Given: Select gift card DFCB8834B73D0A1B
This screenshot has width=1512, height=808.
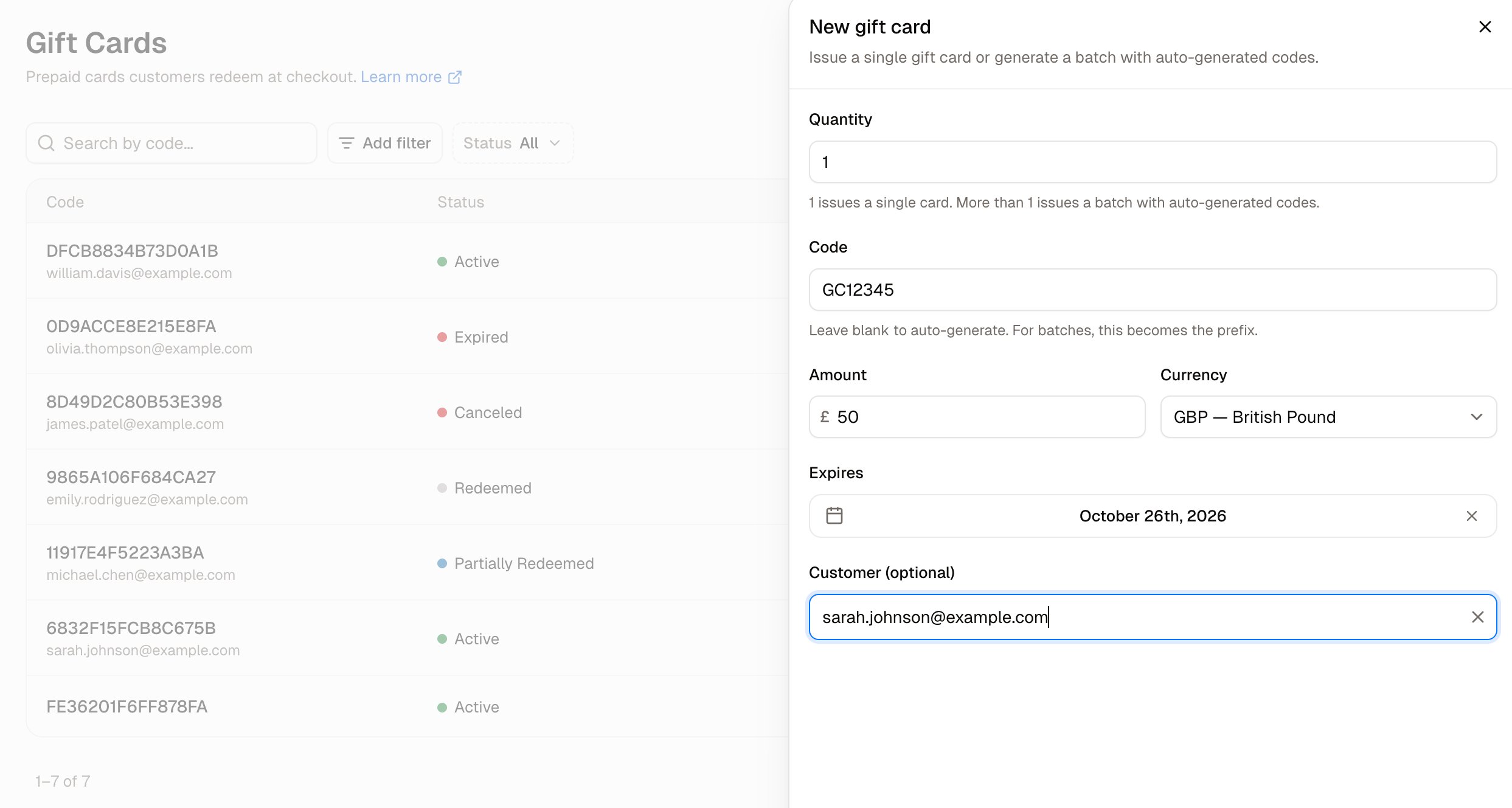Looking at the screenshot, I should point(132,251).
